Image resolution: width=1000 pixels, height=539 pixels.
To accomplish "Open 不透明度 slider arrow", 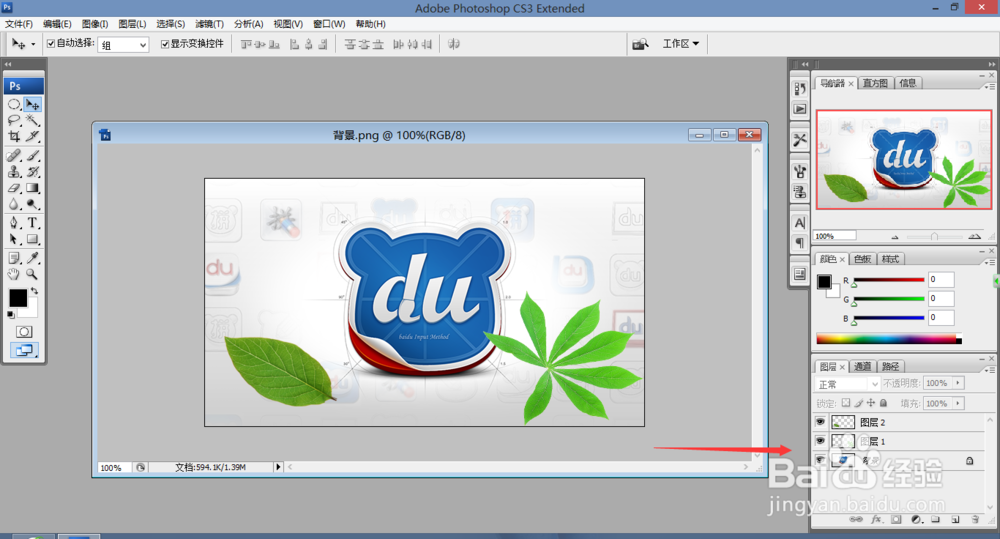I will pyautogui.click(x=958, y=383).
